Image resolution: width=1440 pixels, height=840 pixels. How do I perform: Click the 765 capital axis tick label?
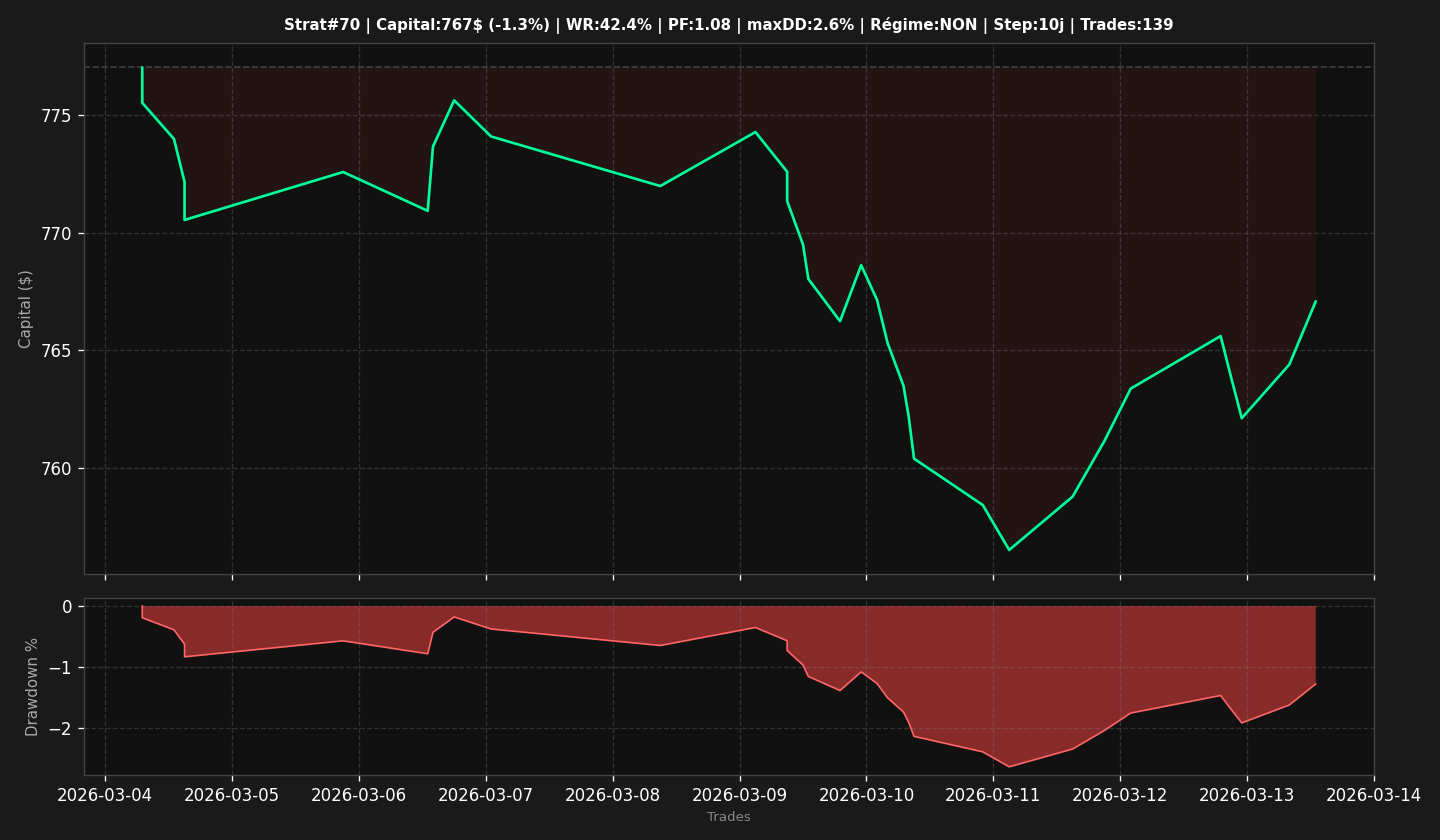point(56,351)
